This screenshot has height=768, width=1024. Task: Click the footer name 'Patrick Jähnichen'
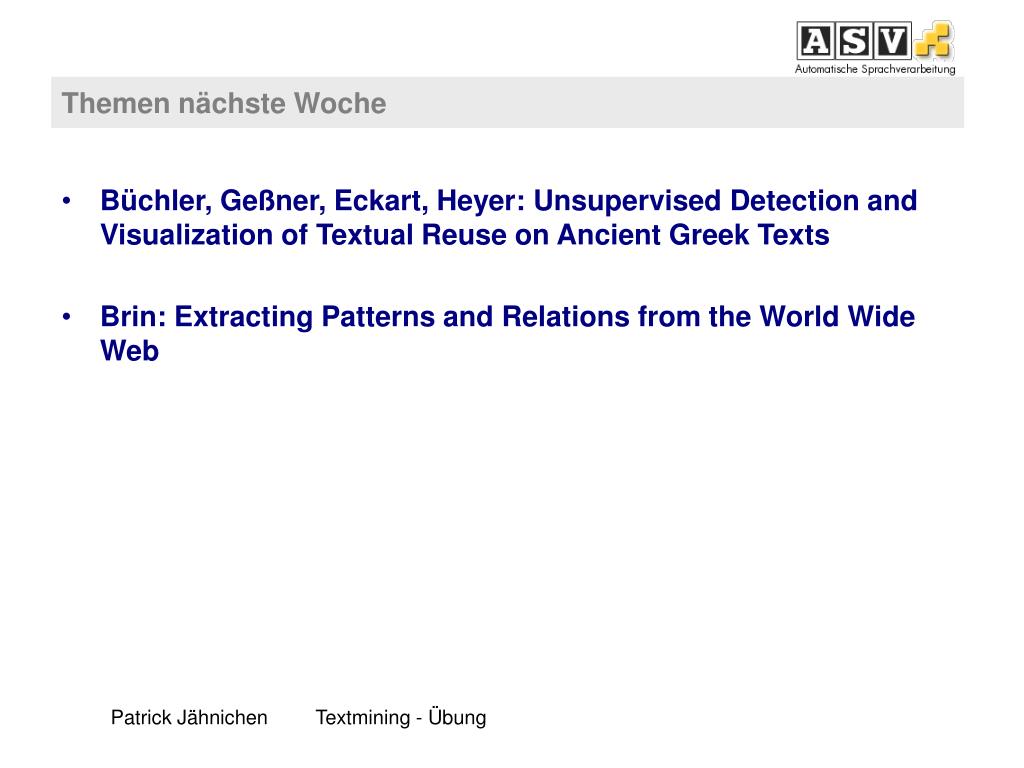(189, 718)
